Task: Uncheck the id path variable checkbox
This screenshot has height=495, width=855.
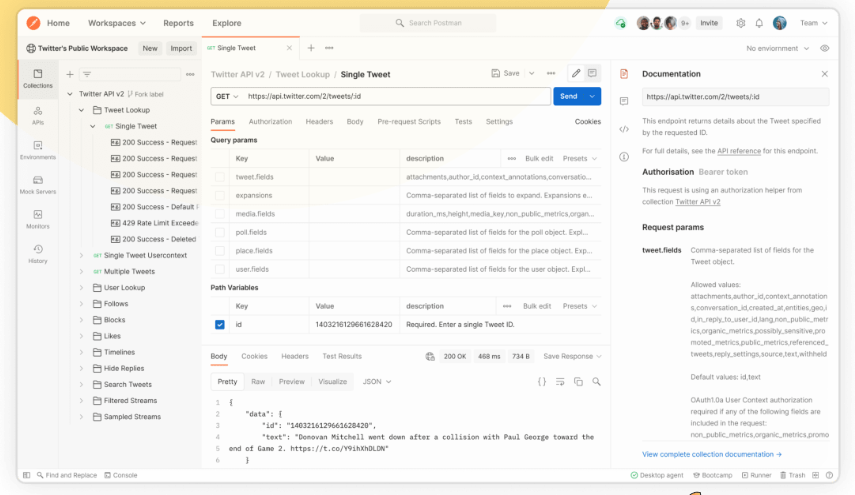Action: point(220,324)
